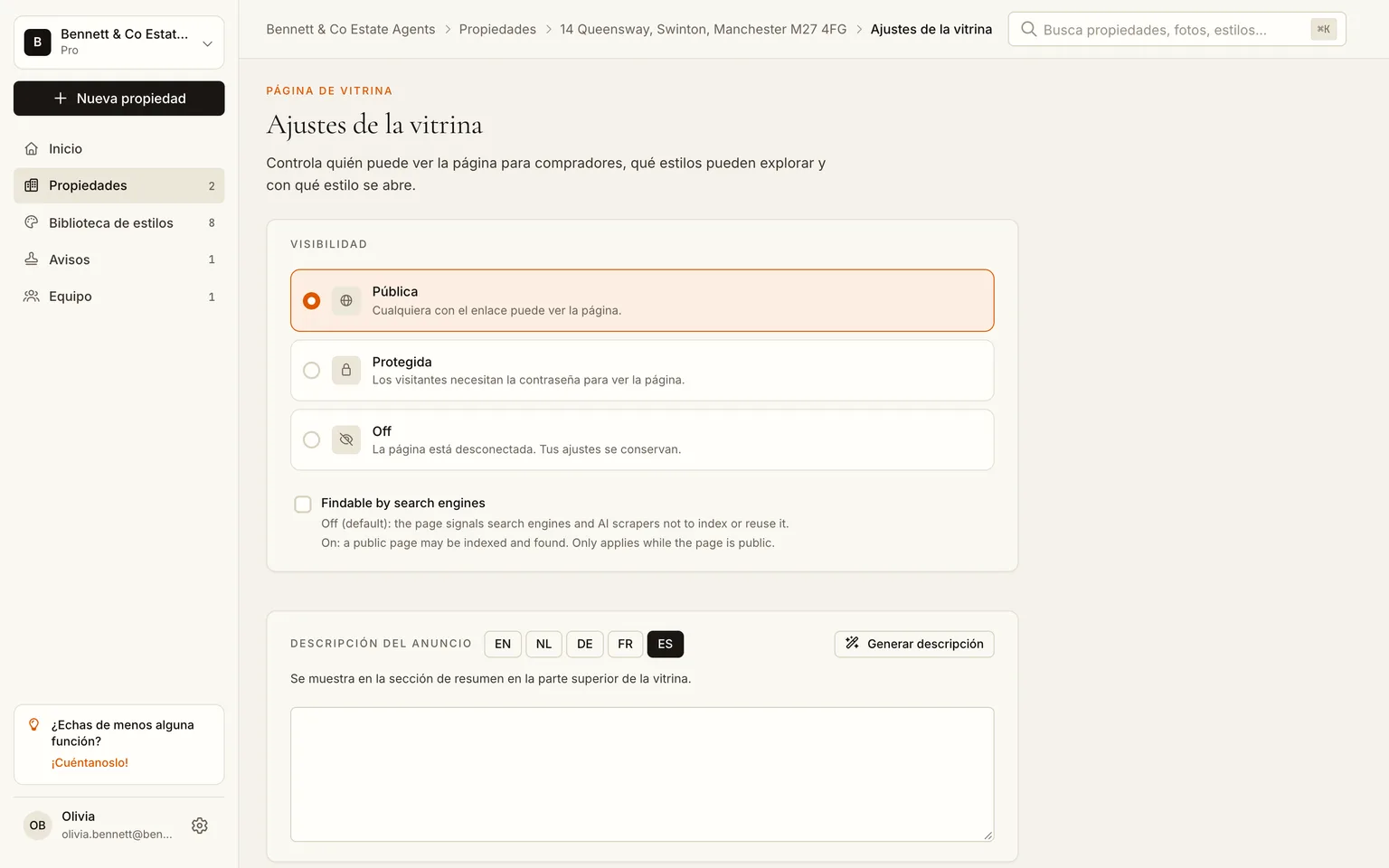Switch description language to DE

coord(585,644)
